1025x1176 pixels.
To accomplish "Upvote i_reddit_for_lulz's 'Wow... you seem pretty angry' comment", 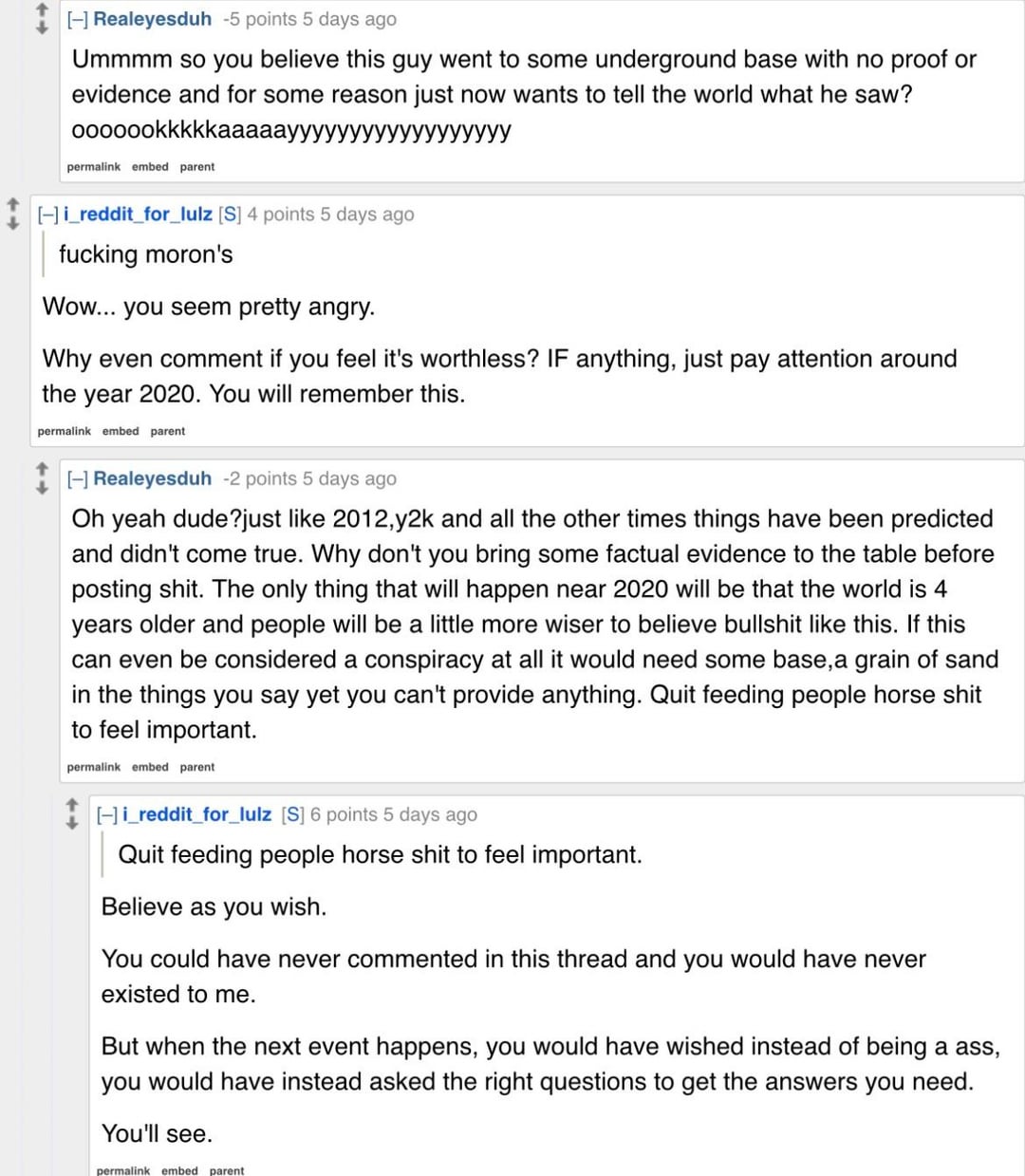I will (x=12, y=204).
